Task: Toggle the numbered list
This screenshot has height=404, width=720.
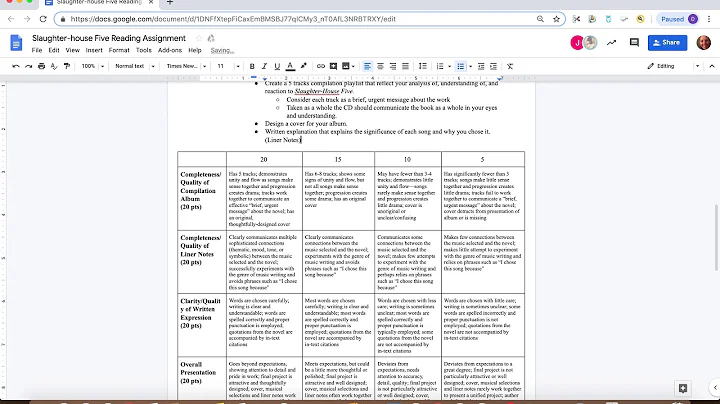Action: point(440,66)
